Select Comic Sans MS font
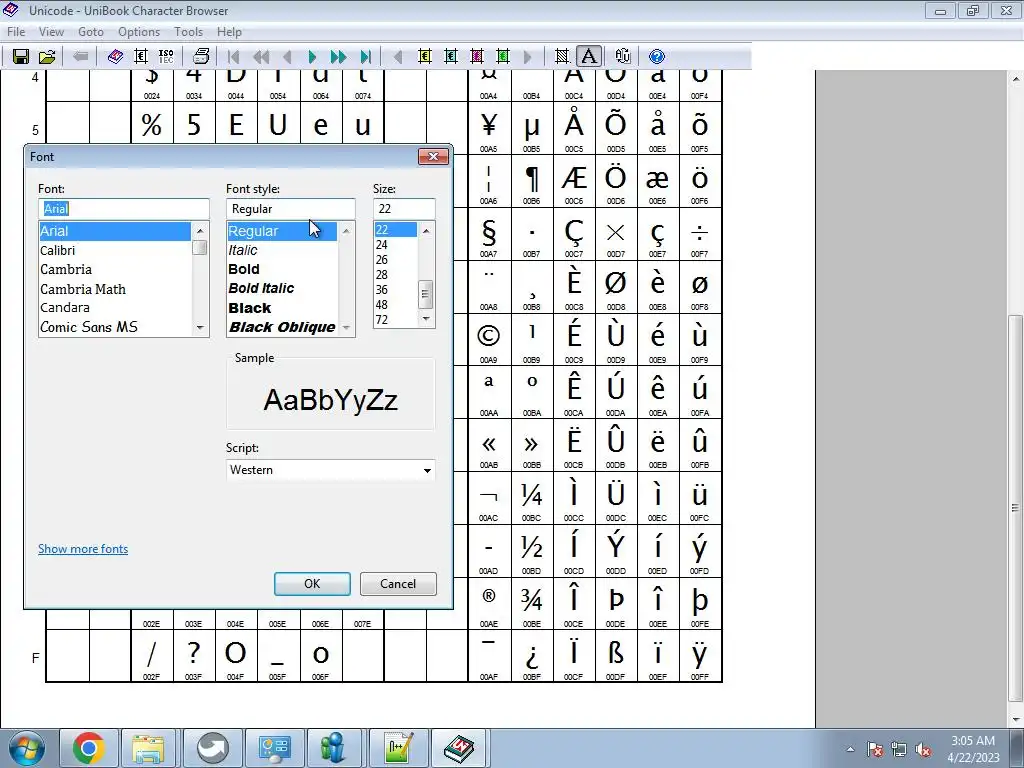This screenshot has height=768, width=1024. pyautogui.click(x=116, y=327)
